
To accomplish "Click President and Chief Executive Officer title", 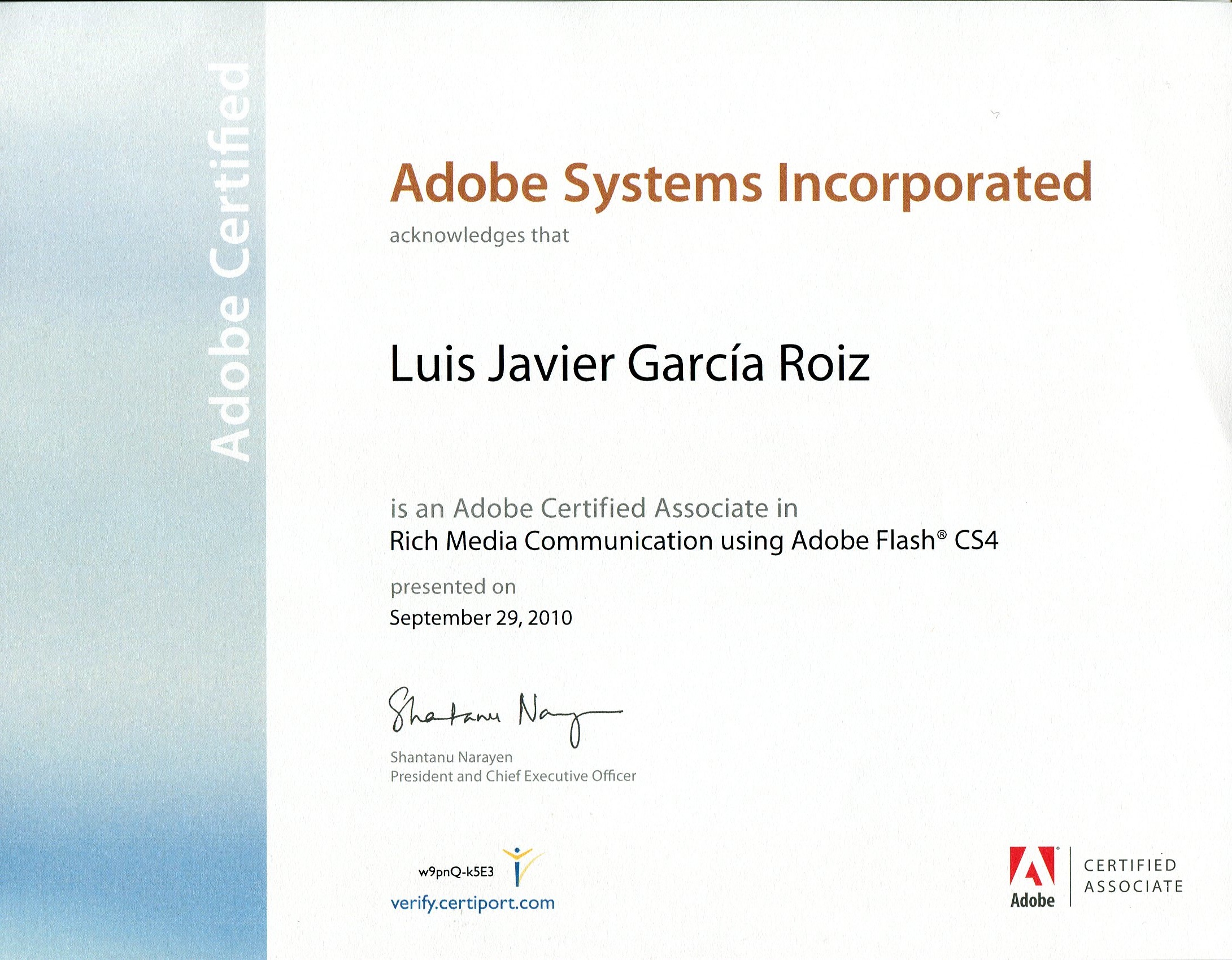I will [513, 776].
